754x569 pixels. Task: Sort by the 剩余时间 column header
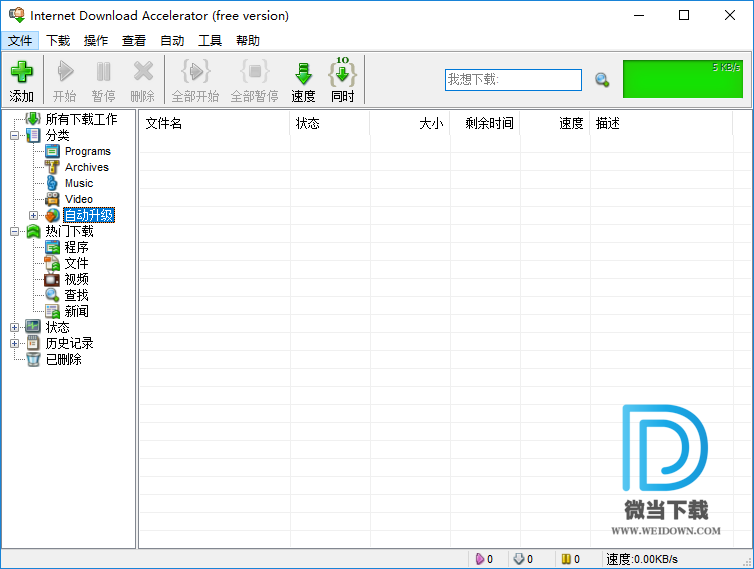(x=485, y=124)
